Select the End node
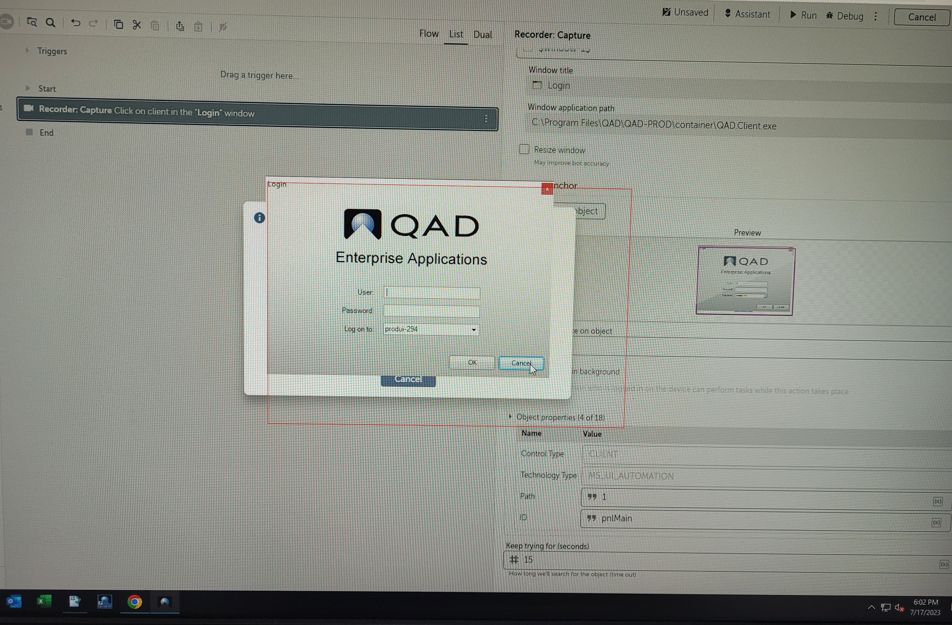952x625 pixels. 40,132
